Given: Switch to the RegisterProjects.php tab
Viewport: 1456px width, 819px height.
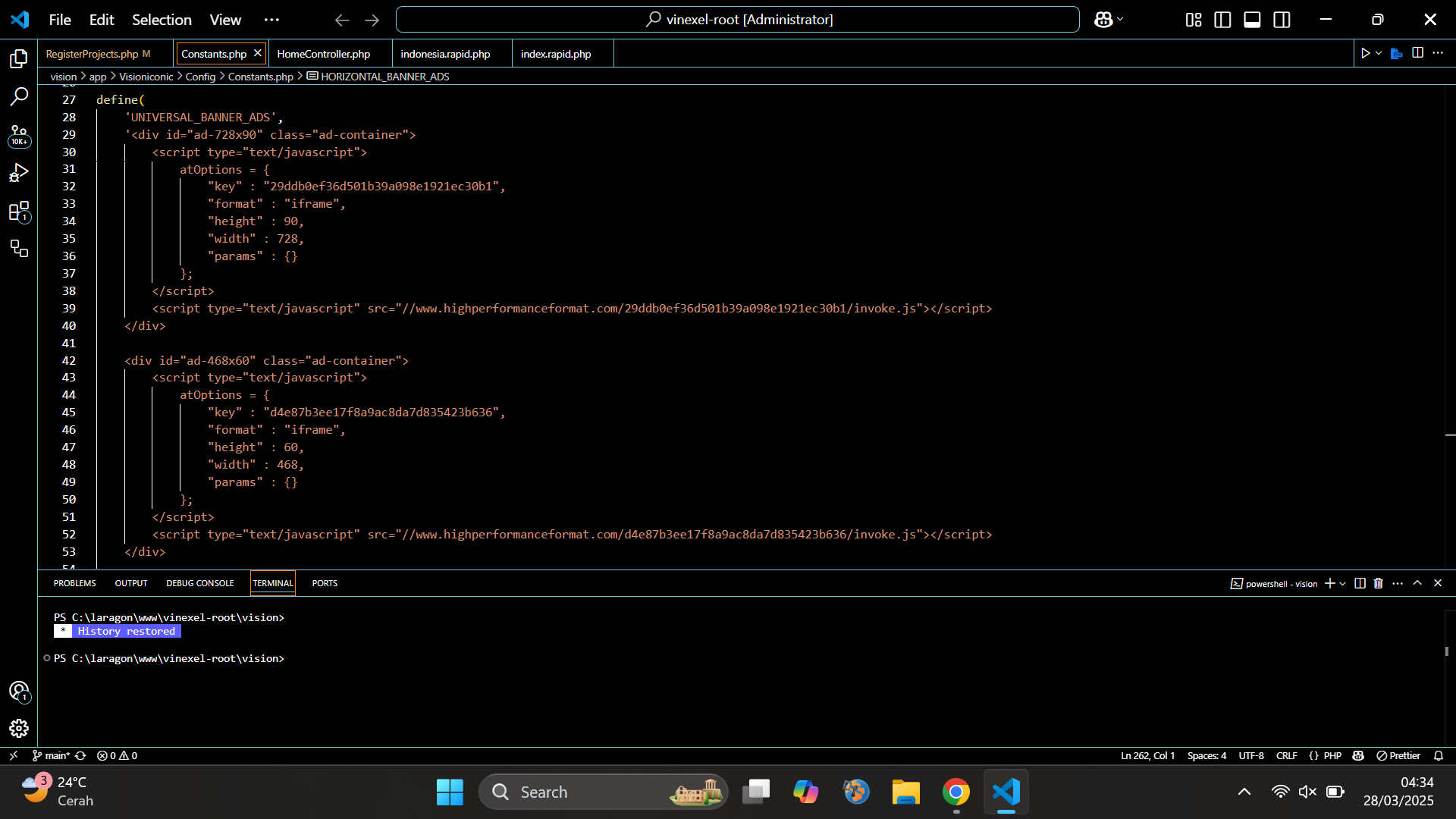Looking at the screenshot, I should click(x=92, y=54).
